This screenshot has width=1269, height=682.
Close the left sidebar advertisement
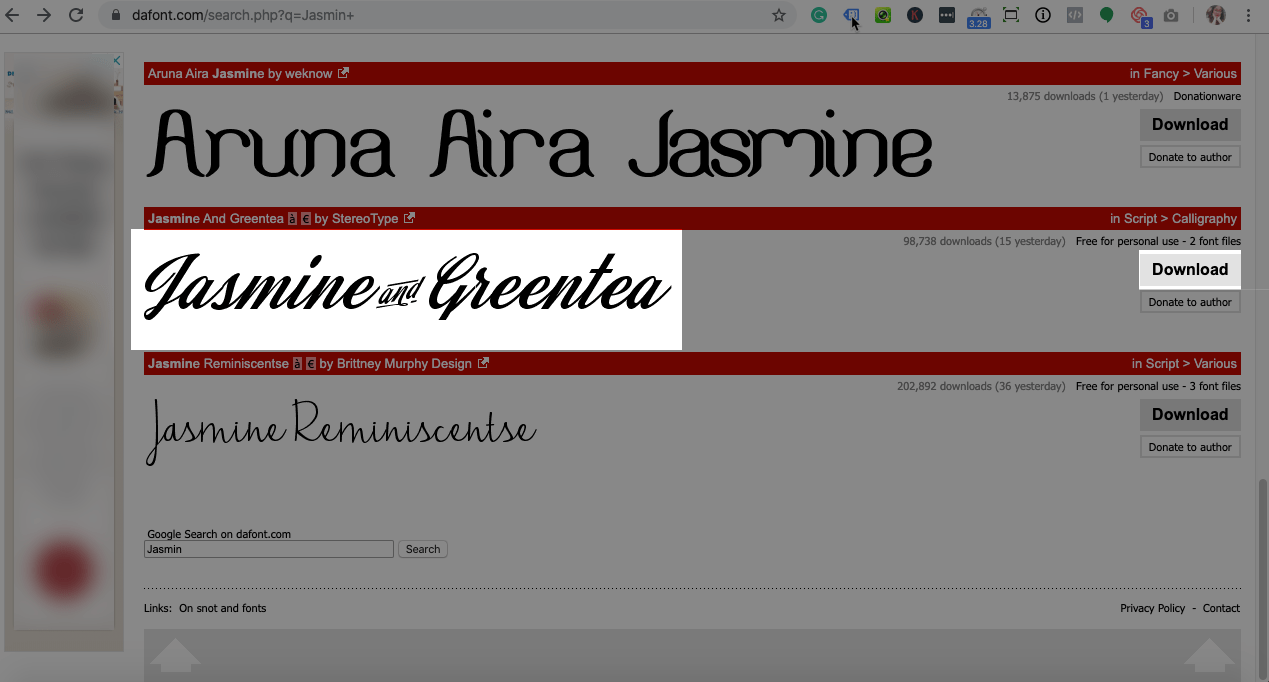[x=117, y=61]
